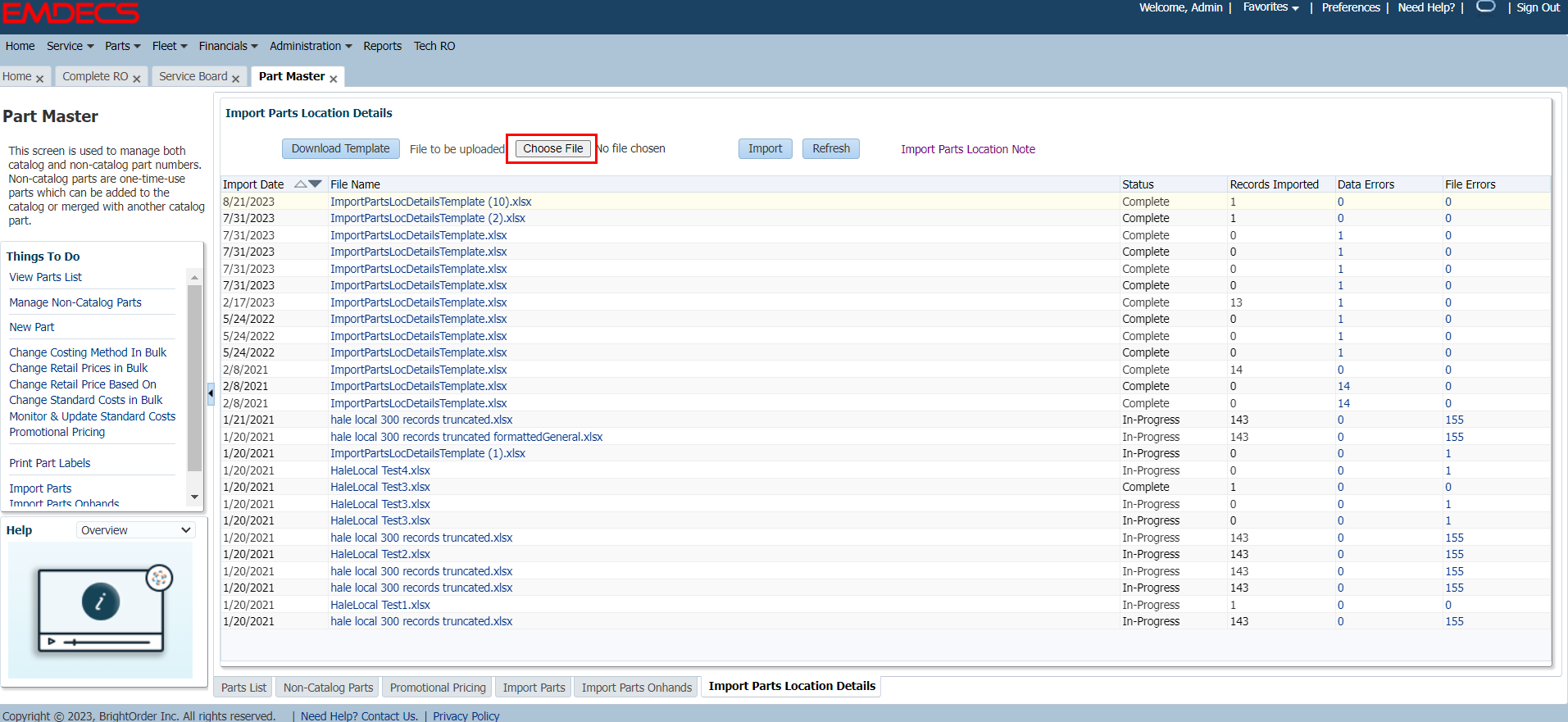Collapse the left side panel arrow
The image size is (1568, 722).
[211, 393]
